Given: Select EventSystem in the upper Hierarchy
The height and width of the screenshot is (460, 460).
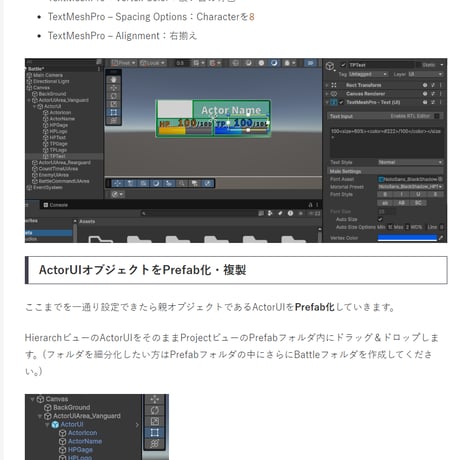Looking at the screenshot, I should point(47,187).
